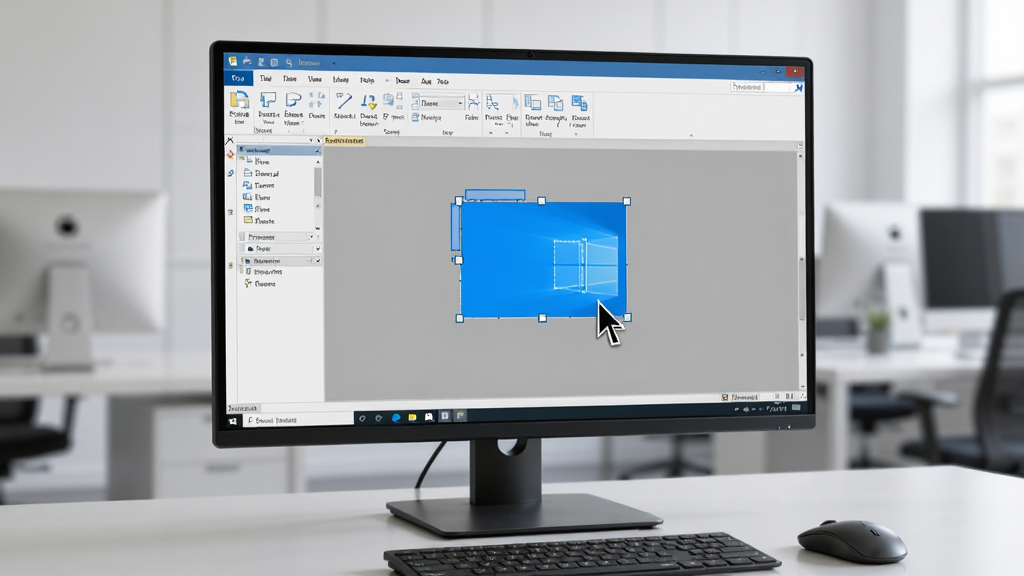The image size is (1024, 576).
Task: Click the Cortana circle icon on taskbar
Action: coord(362,418)
